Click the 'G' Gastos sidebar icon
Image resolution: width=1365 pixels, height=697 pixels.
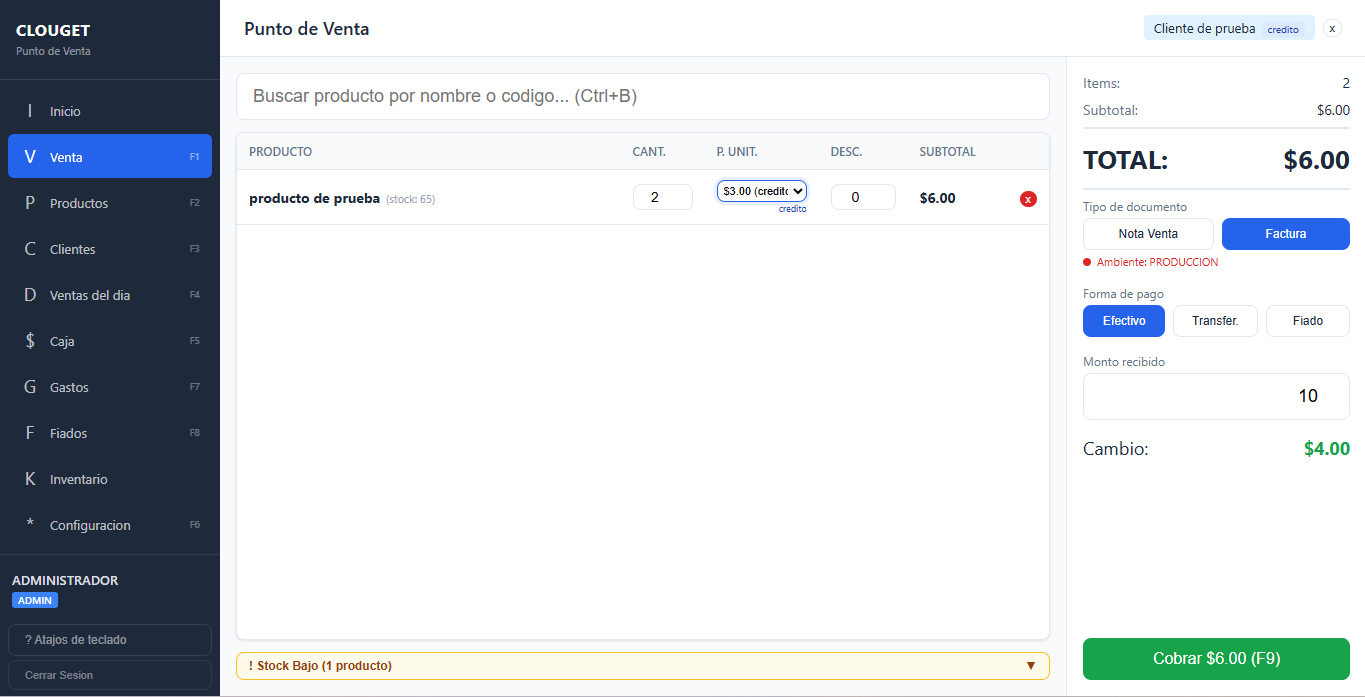click(x=30, y=387)
